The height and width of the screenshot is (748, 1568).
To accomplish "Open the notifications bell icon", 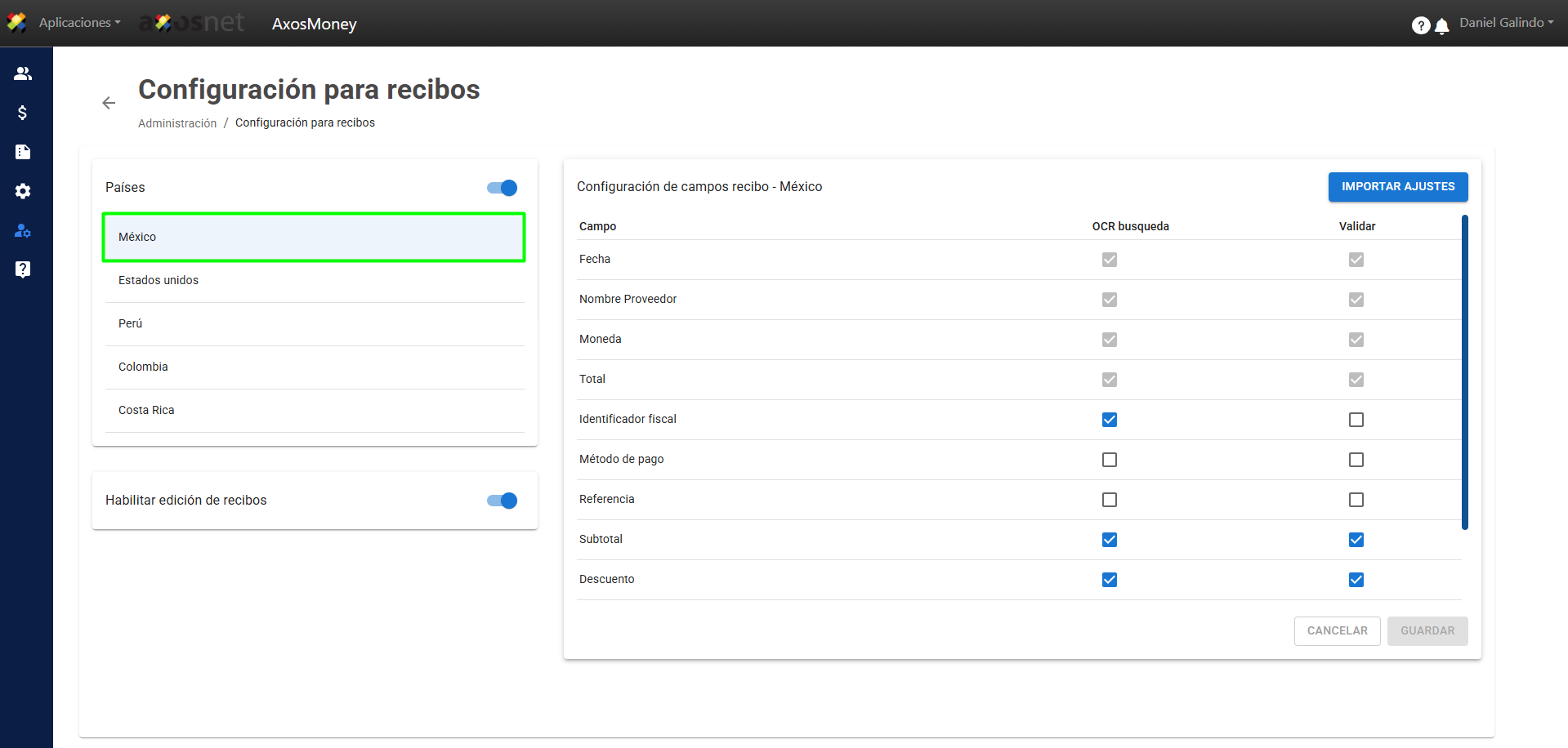I will coord(1442,26).
